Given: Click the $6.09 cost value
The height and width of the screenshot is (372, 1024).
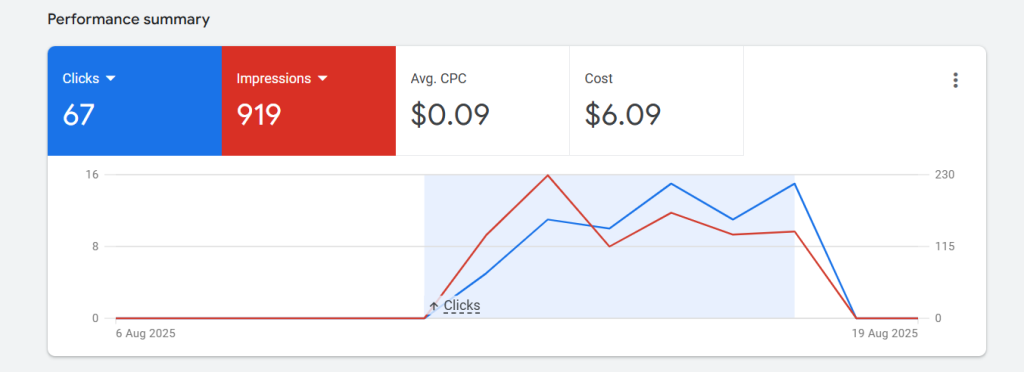Looking at the screenshot, I should click(x=623, y=115).
